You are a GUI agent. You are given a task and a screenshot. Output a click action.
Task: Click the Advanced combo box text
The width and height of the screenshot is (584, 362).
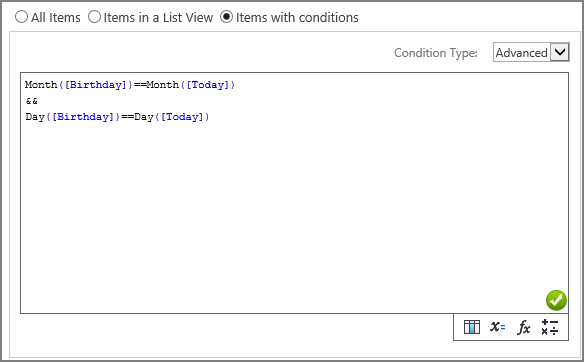(521, 53)
